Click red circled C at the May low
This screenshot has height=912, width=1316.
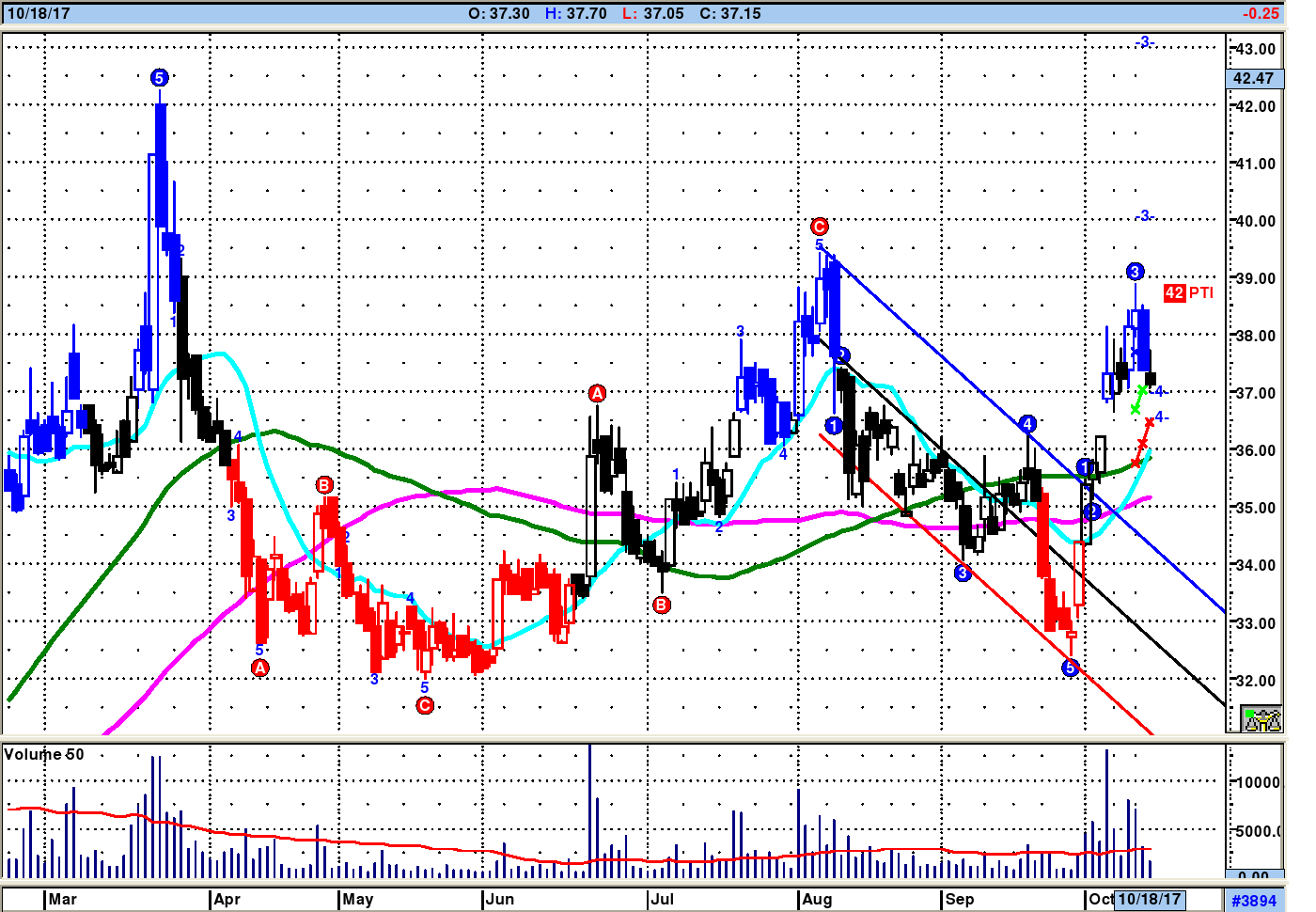point(425,705)
